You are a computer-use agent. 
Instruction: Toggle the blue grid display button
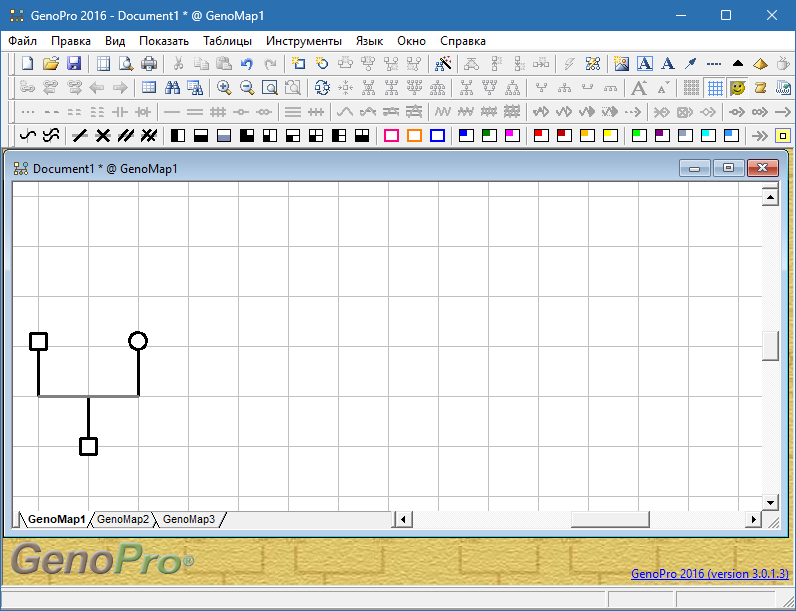click(x=715, y=88)
